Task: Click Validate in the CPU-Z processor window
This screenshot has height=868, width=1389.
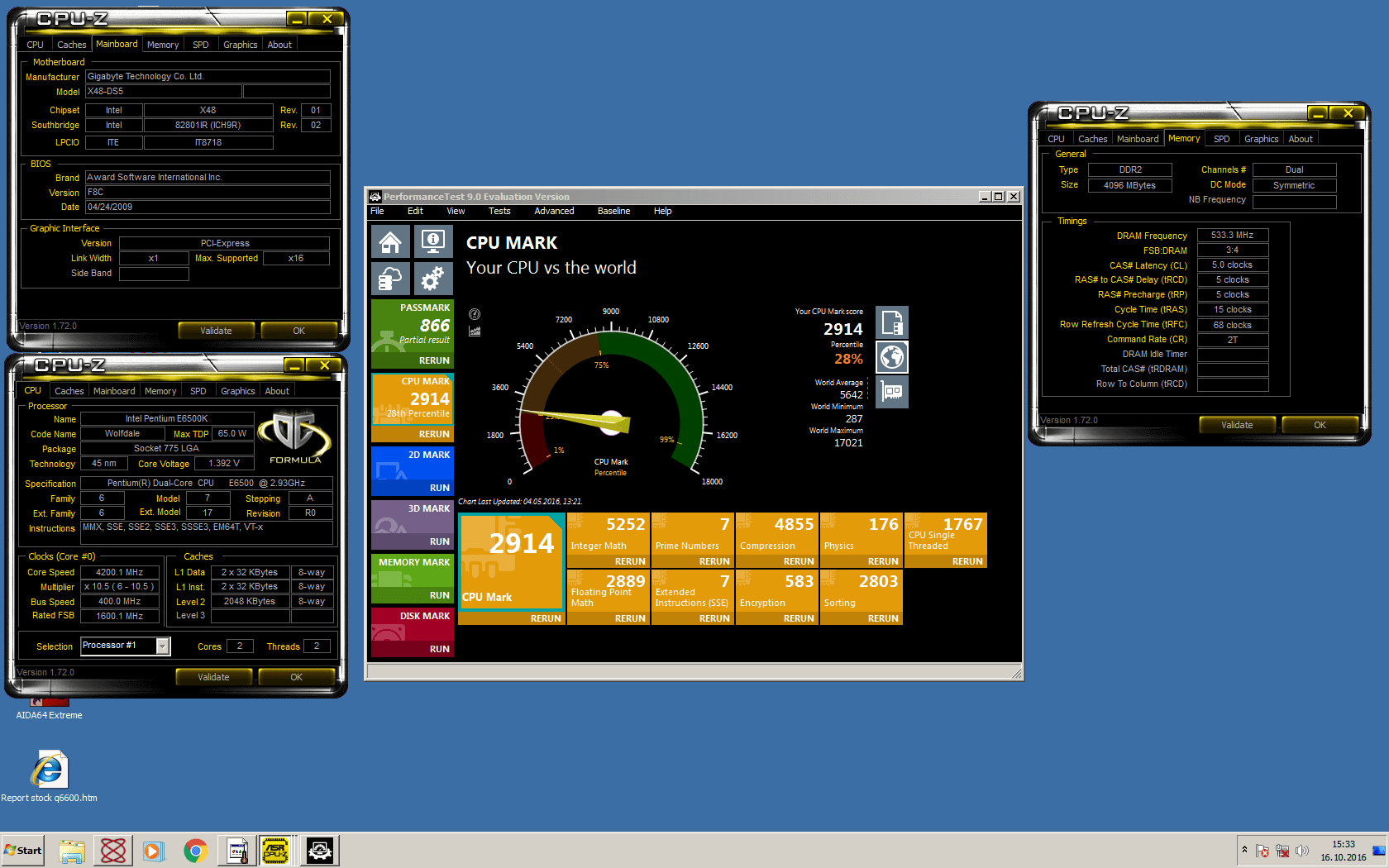Action: [x=213, y=677]
